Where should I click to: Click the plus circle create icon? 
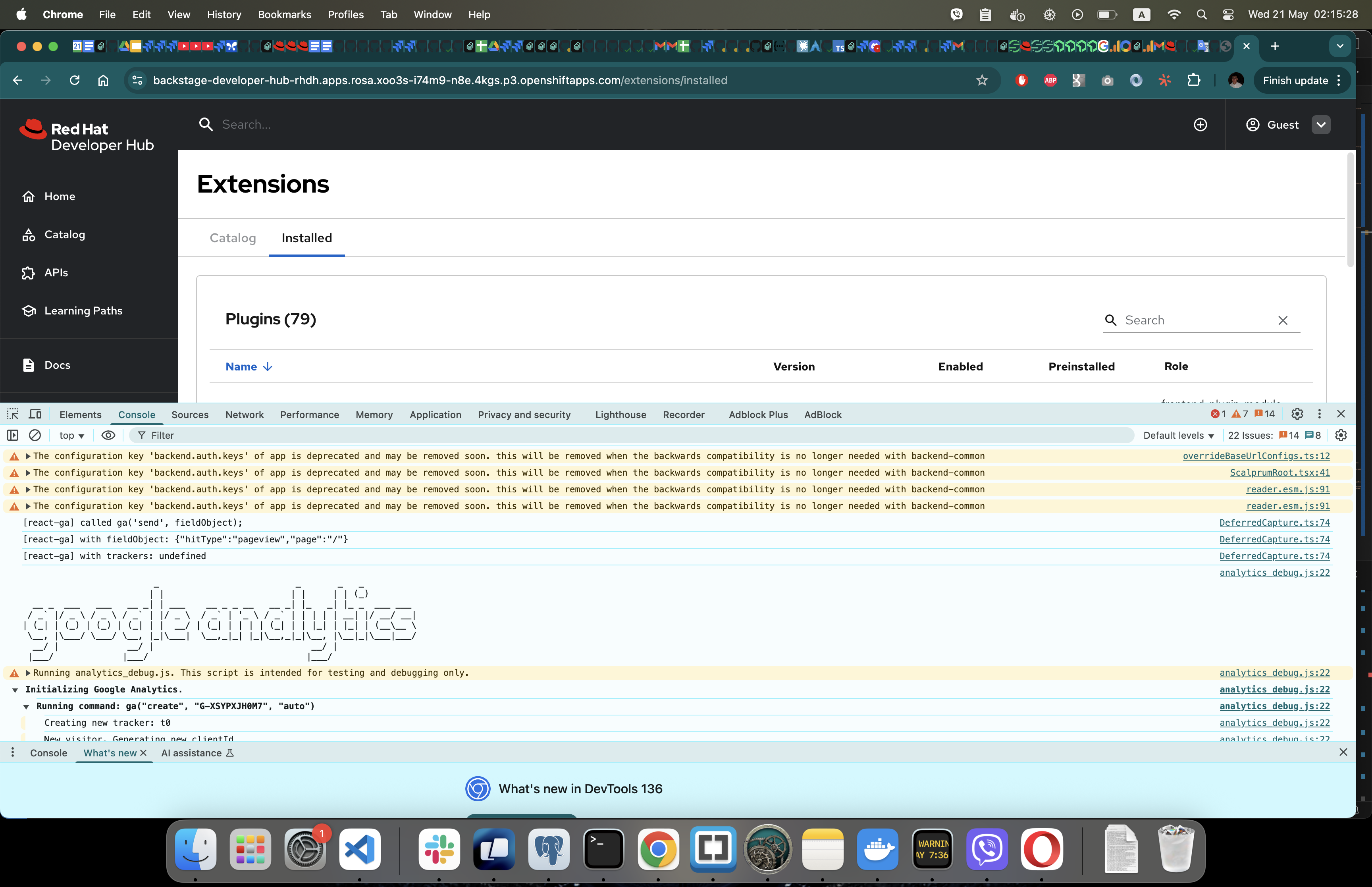point(1200,125)
